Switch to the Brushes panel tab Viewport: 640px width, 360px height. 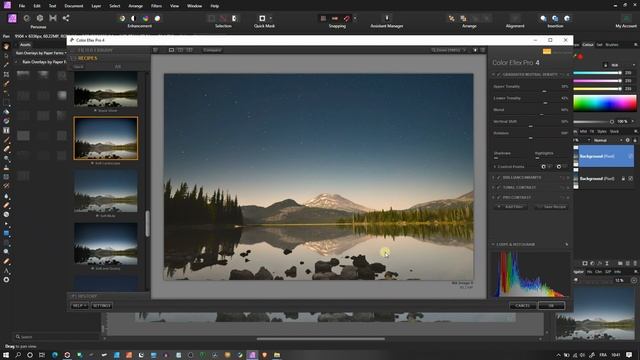tap(611, 44)
